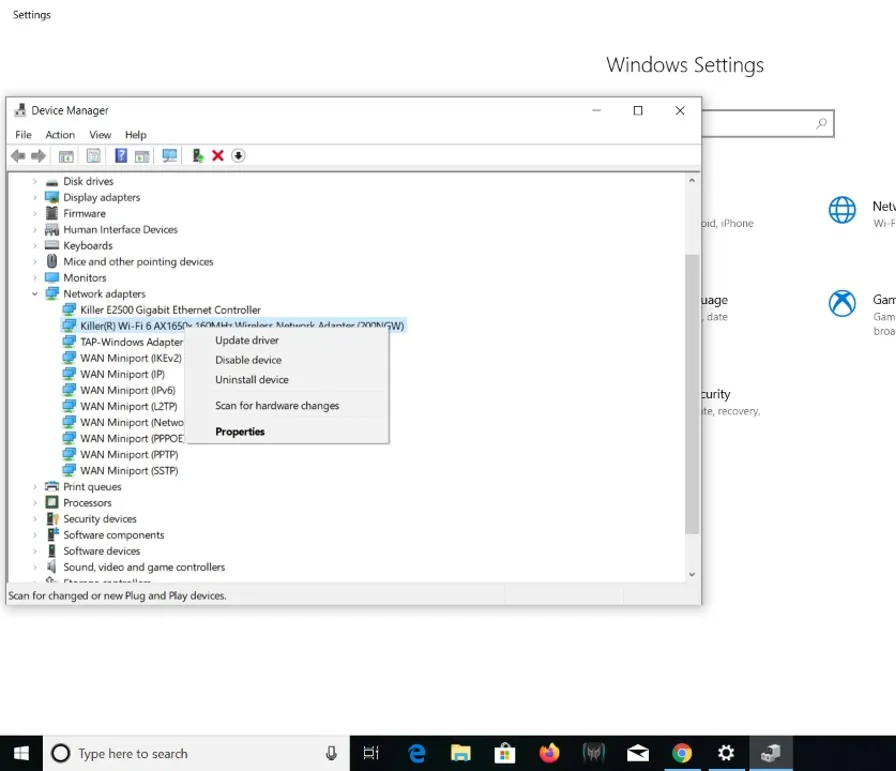Click the scroll up arrow in Device Manager
The width and height of the screenshot is (896, 771).
tap(691, 181)
